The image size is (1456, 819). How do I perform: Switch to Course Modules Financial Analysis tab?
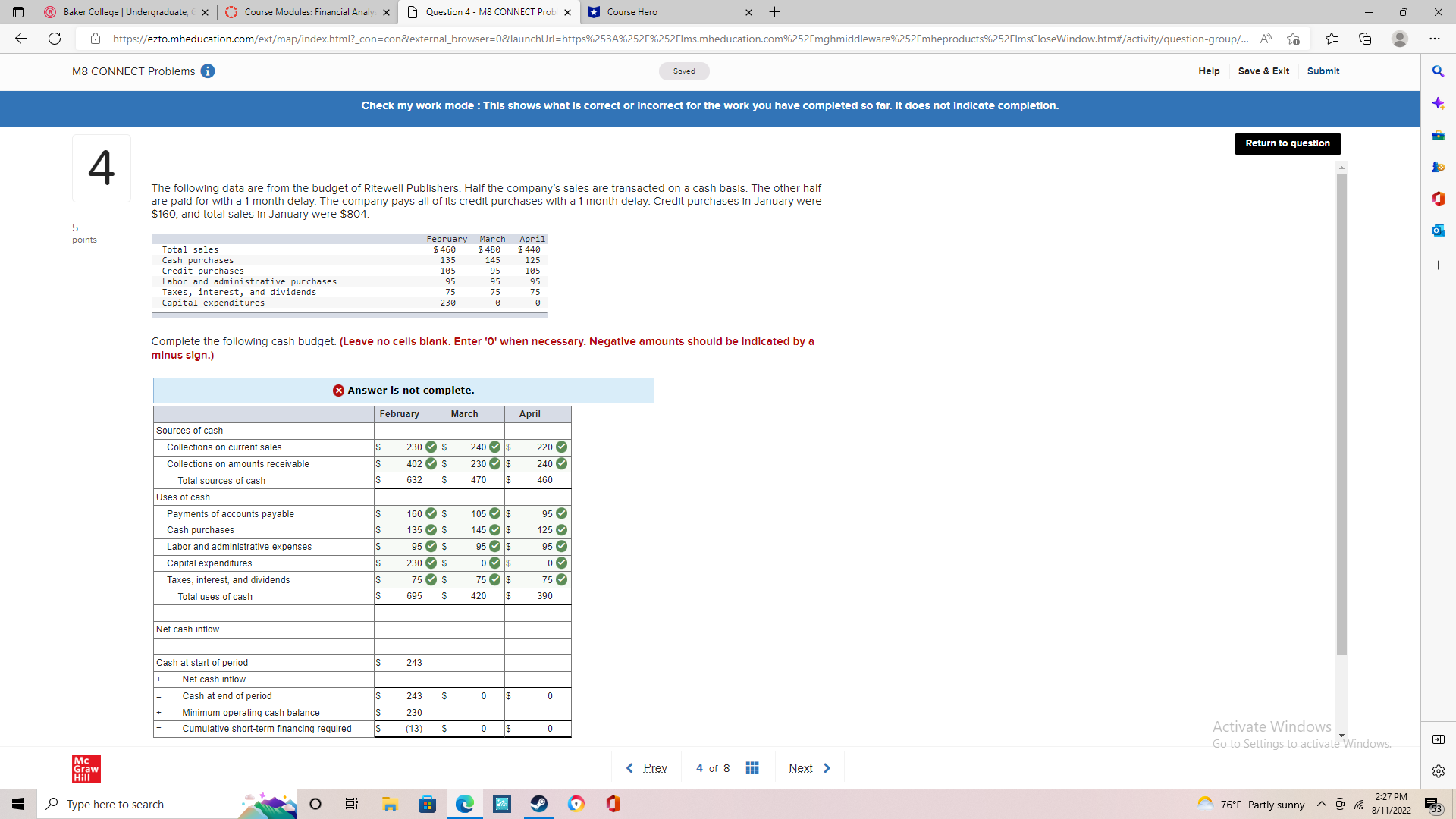coord(307,12)
